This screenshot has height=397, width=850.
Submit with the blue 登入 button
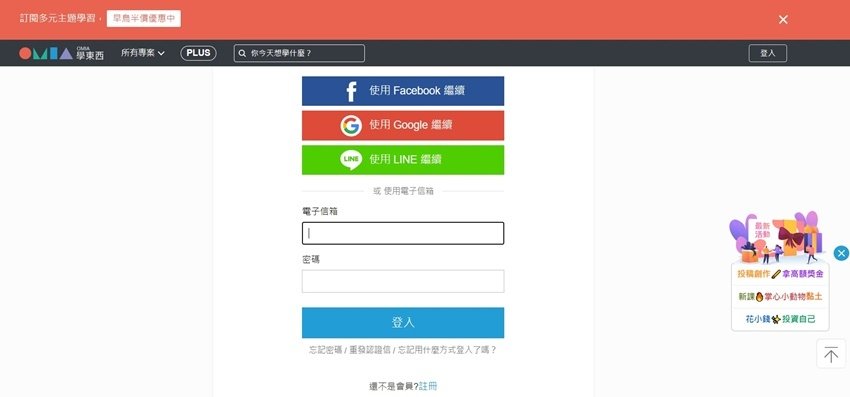(403, 323)
